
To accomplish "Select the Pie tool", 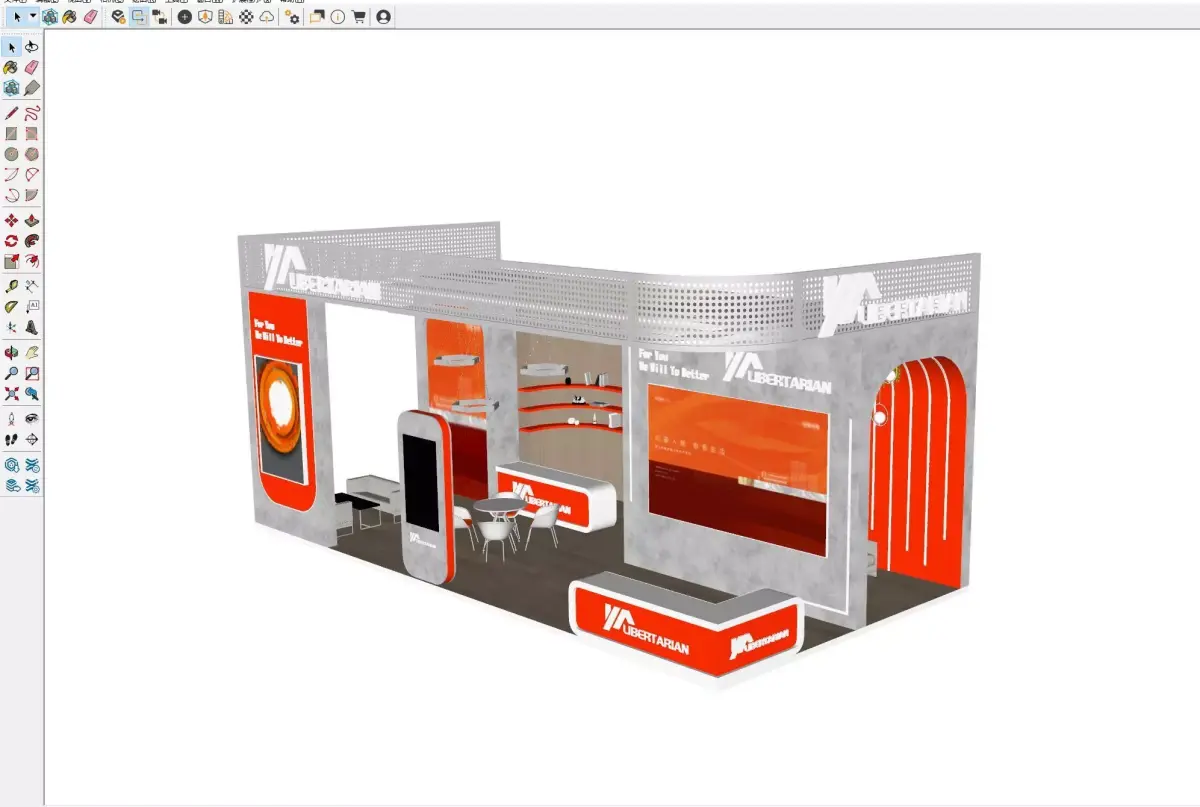I will (32, 195).
